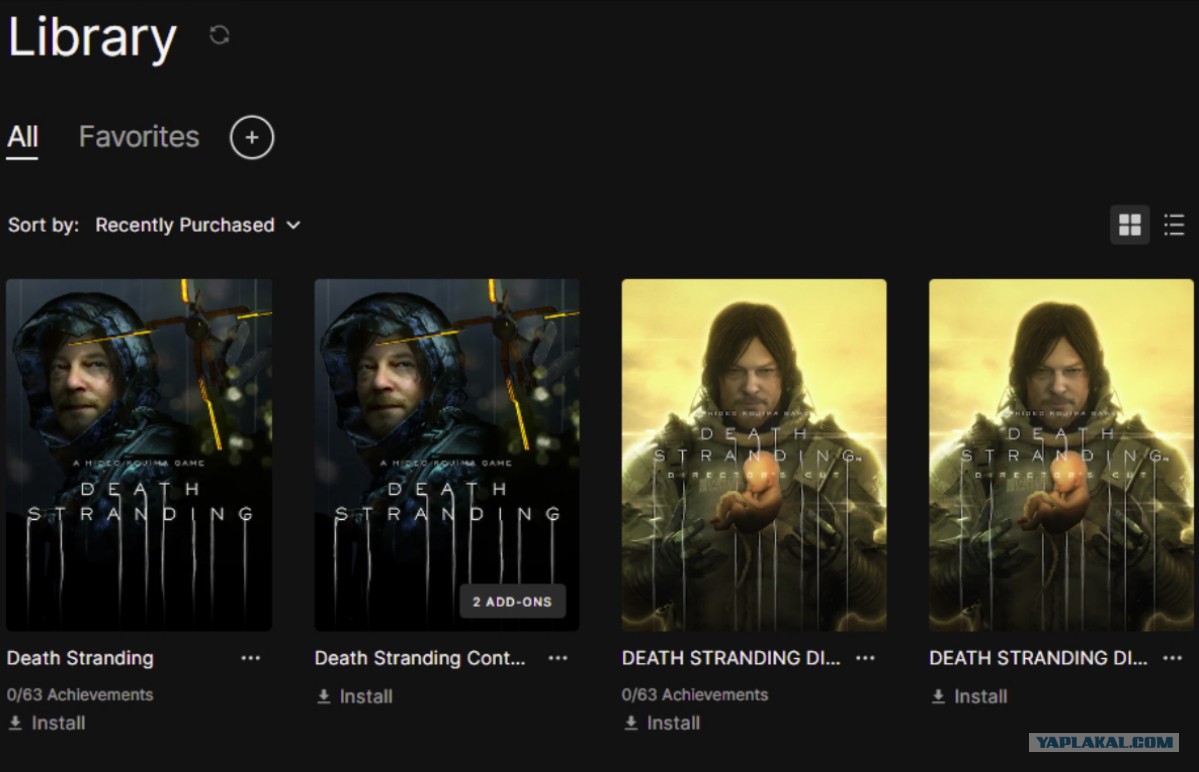Add a new collection with plus button
This screenshot has width=1199, height=772.
tap(252, 138)
